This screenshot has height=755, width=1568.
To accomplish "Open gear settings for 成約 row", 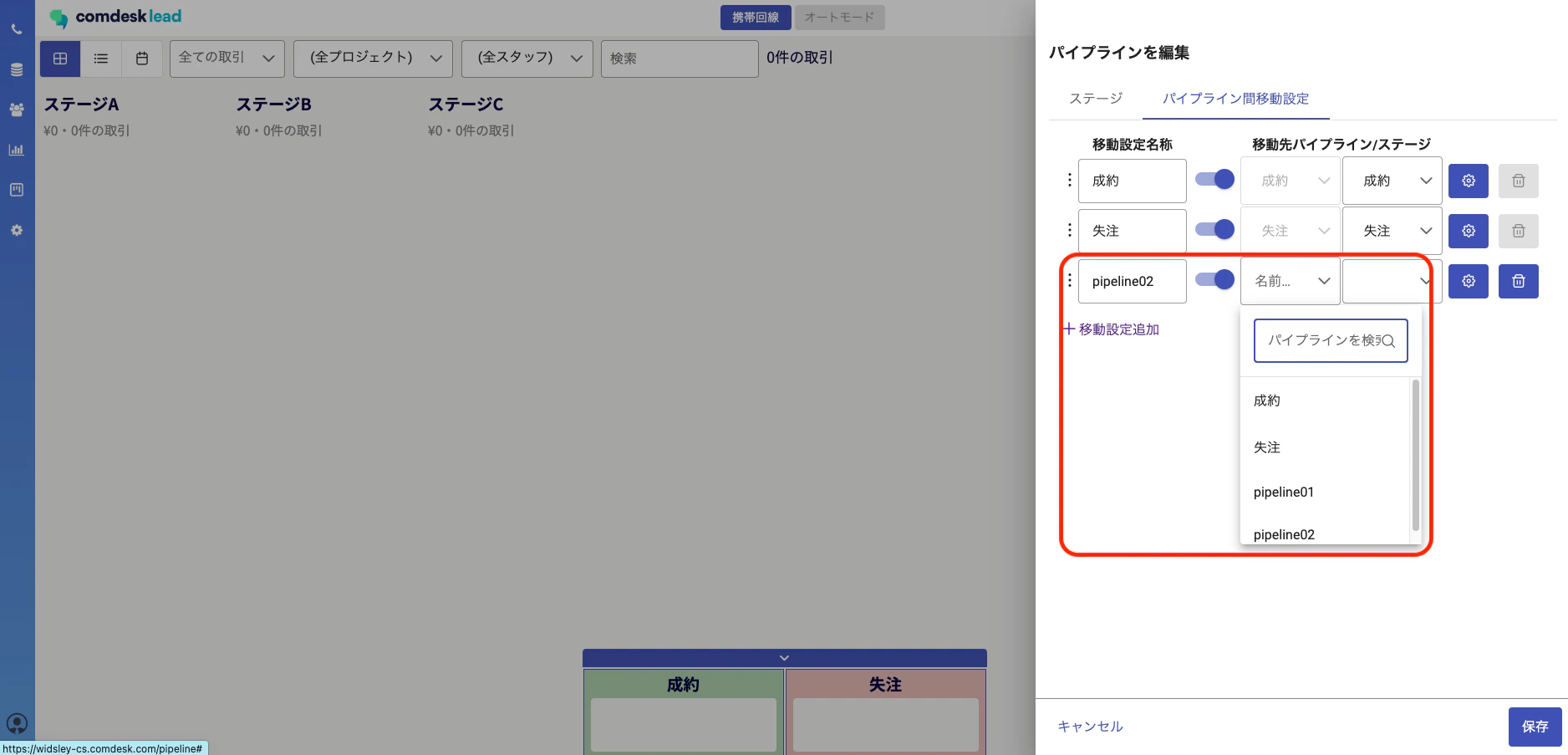I will pos(1469,181).
